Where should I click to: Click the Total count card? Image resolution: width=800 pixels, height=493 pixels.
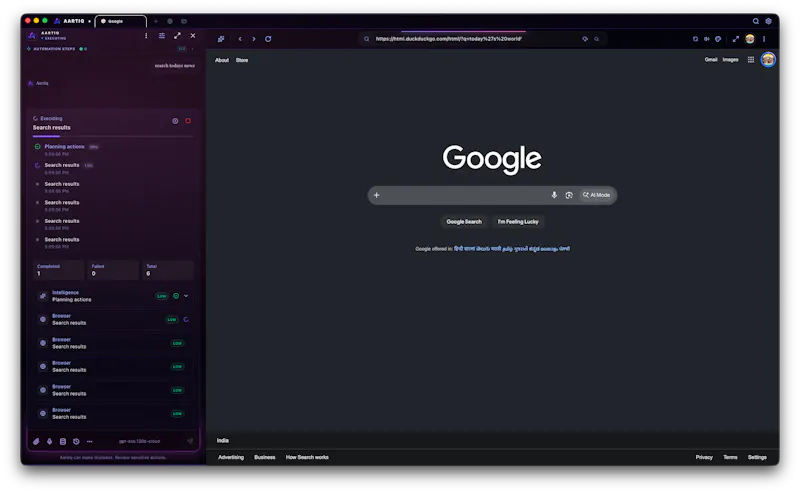(168, 270)
